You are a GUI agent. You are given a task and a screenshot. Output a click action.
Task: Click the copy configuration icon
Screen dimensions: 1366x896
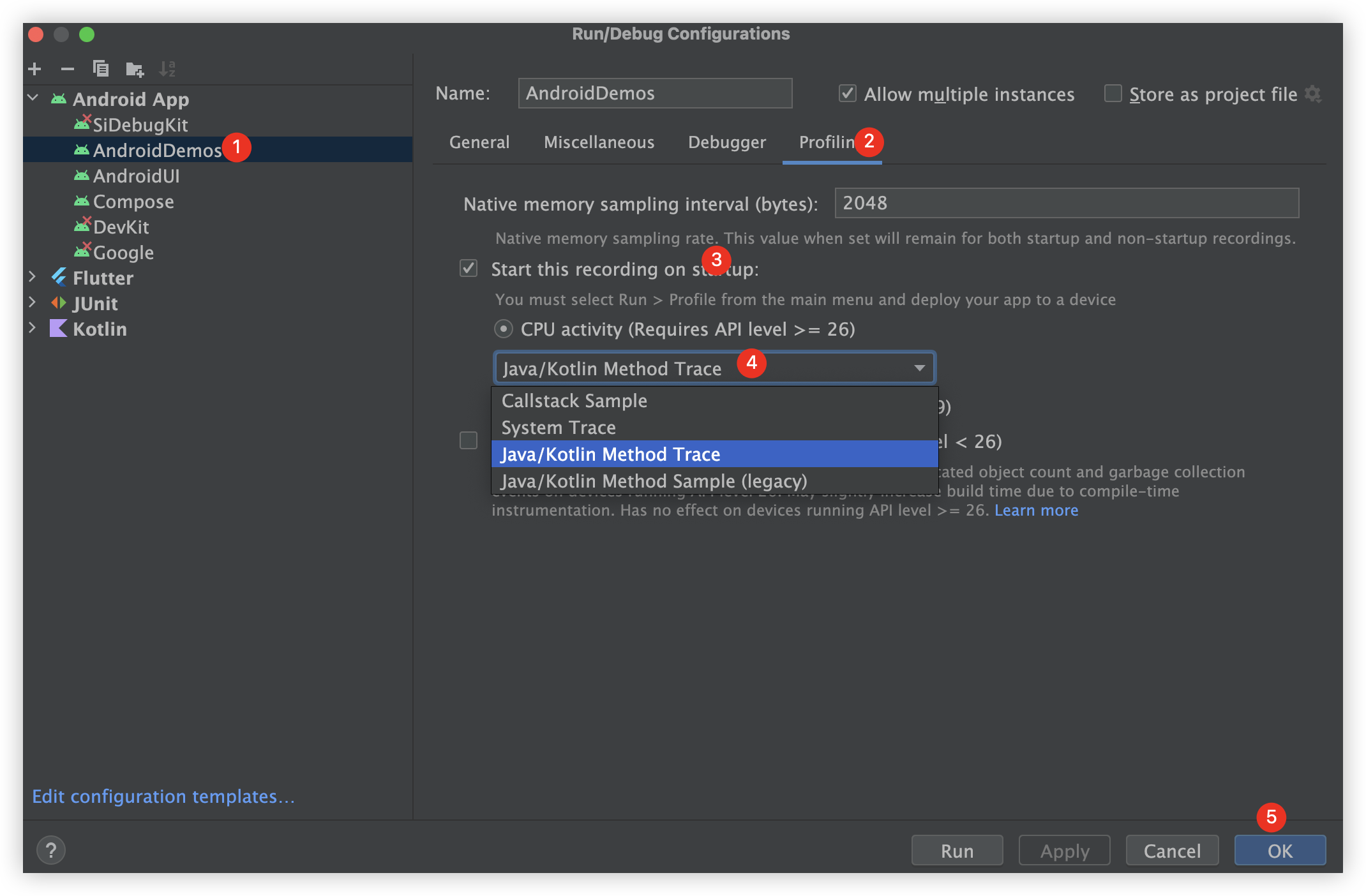101,68
